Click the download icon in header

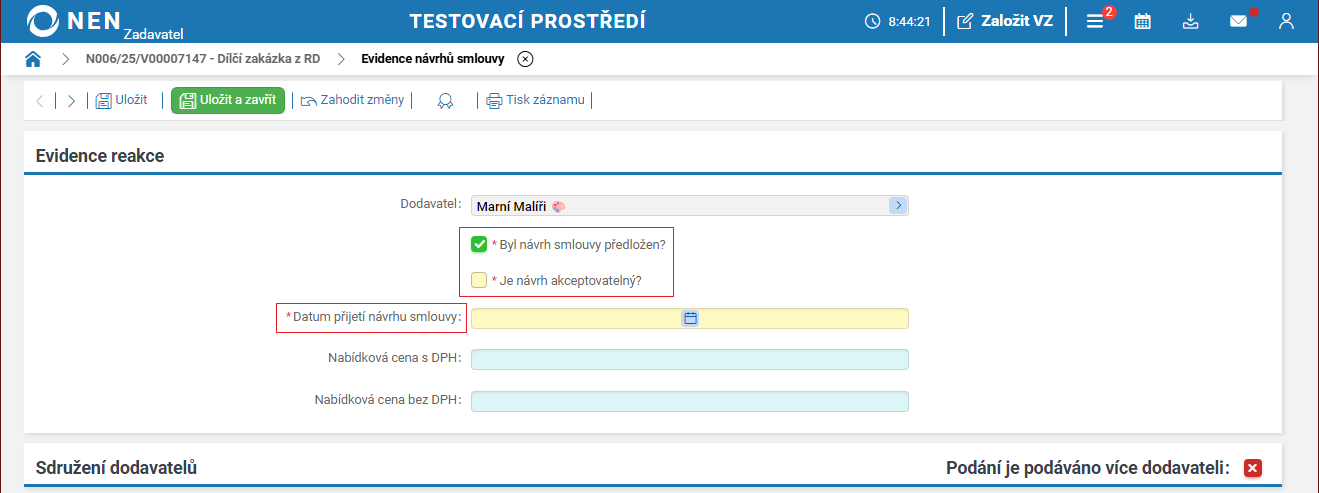(x=1190, y=21)
